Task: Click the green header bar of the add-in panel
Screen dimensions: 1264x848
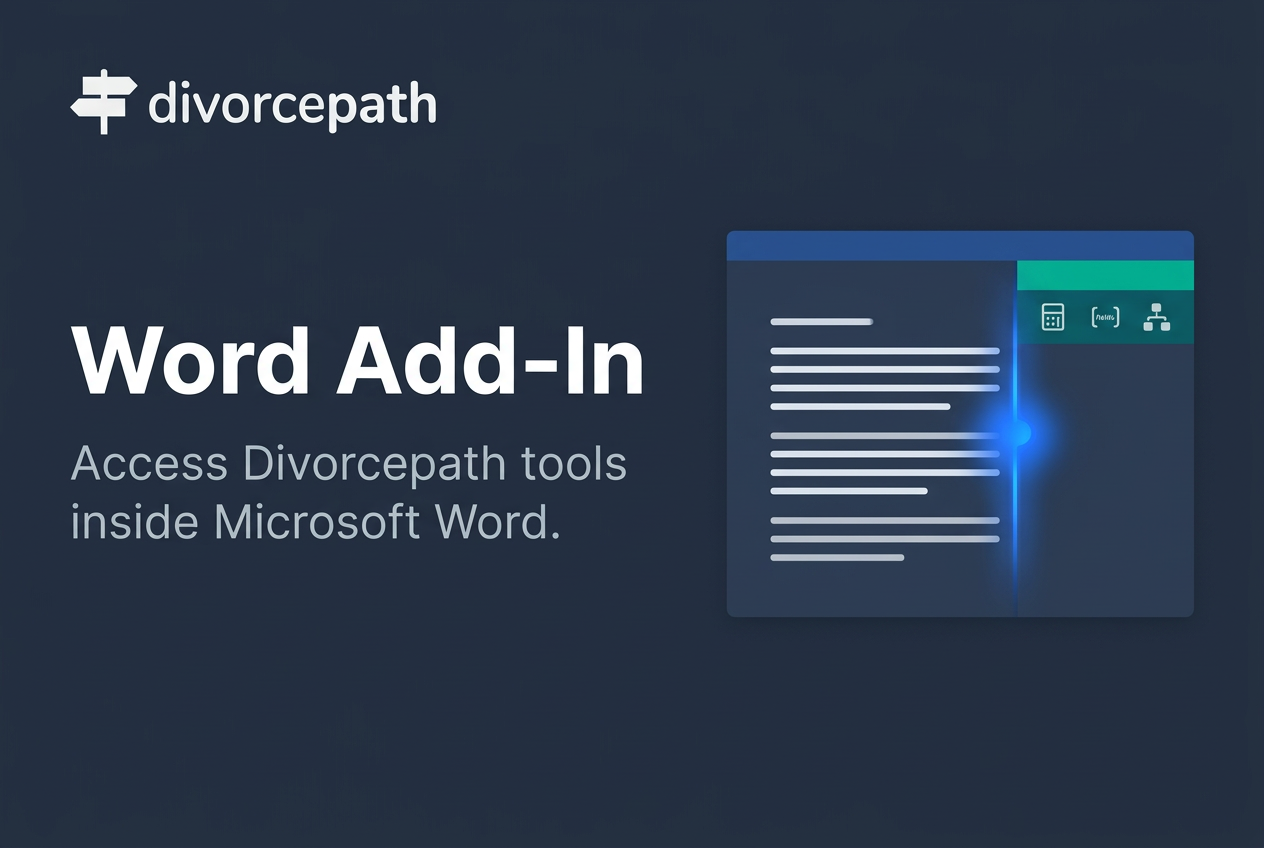Action: pos(1105,275)
